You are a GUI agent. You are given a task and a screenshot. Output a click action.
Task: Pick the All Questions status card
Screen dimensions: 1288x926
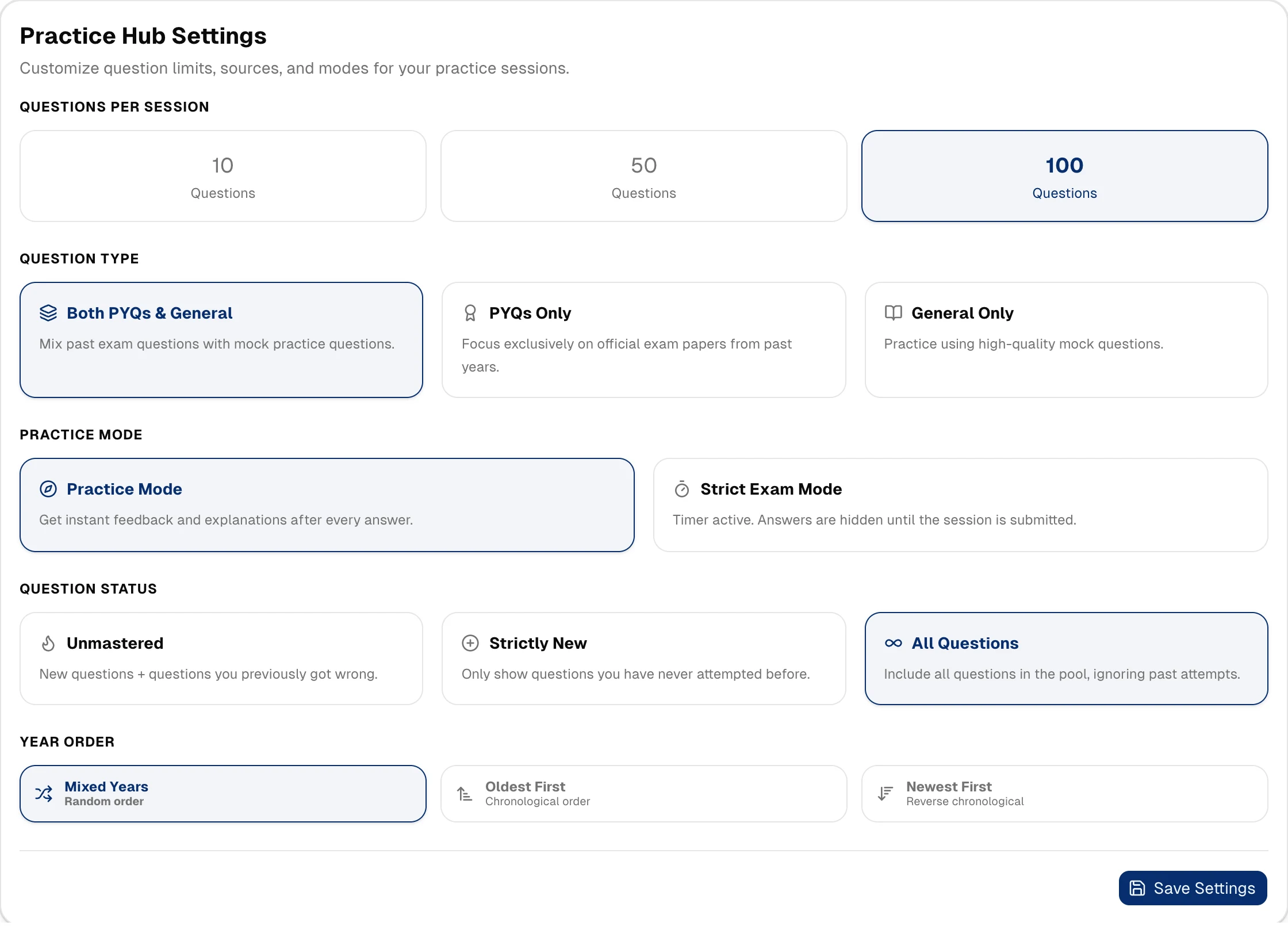click(x=1066, y=659)
